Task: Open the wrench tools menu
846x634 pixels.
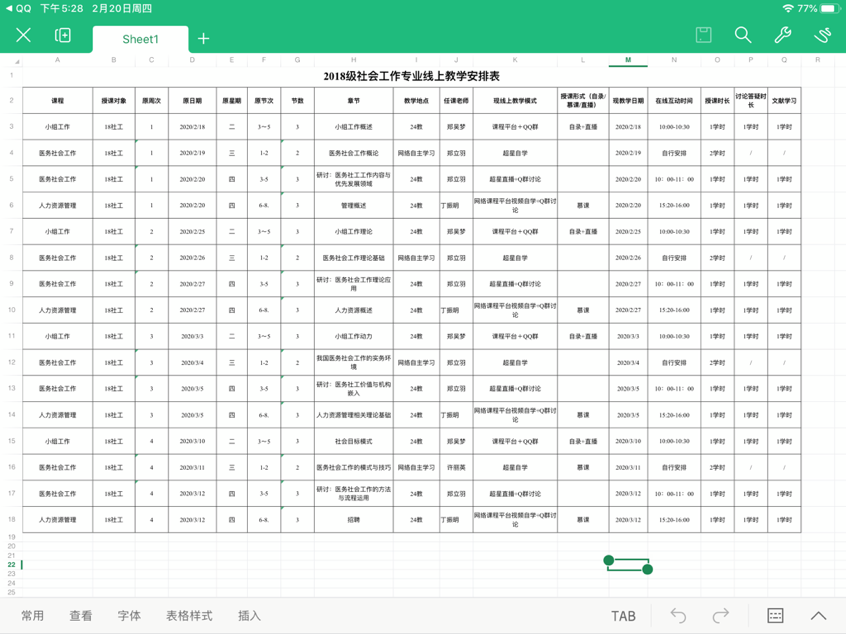Action: tap(783, 35)
